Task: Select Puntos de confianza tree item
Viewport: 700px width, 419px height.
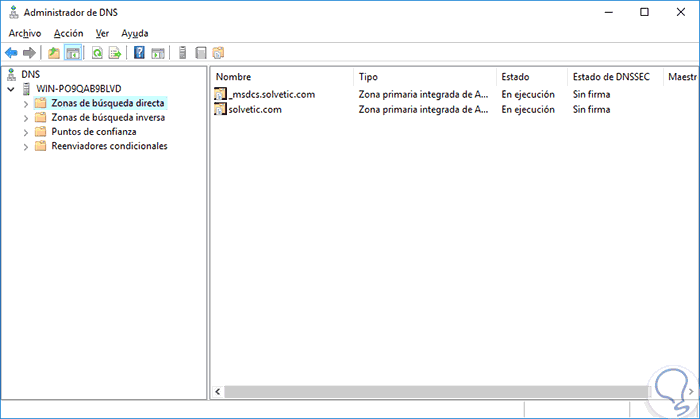Action: (x=94, y=132)
